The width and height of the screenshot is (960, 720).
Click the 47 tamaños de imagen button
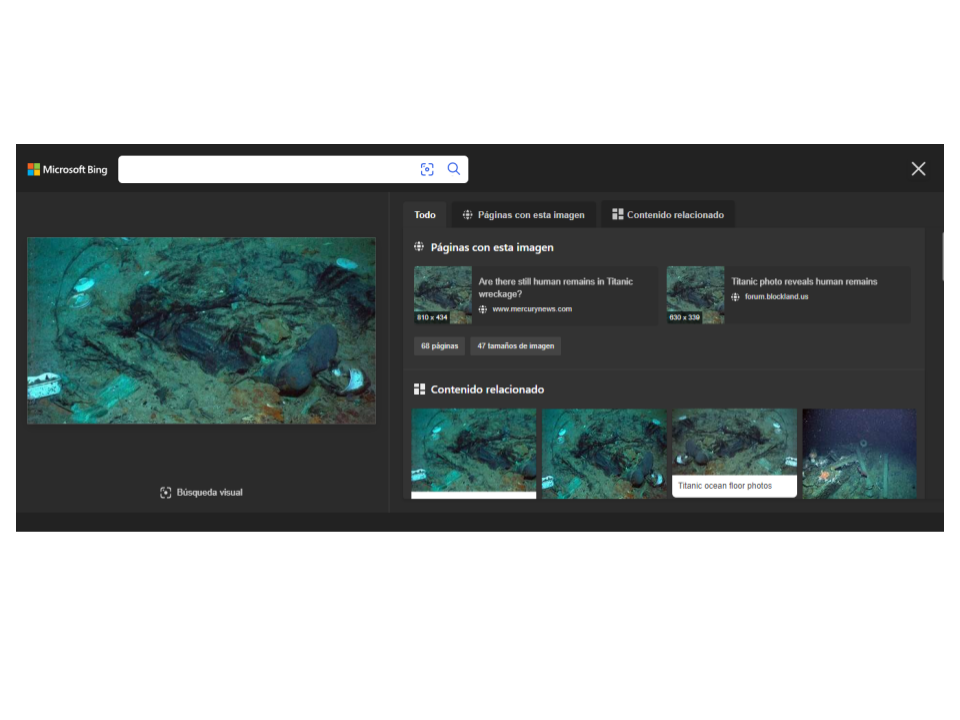pos(516,346)
